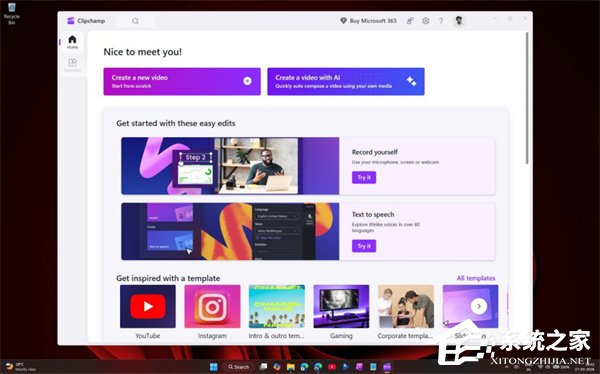
Task: Click the 'Nice to meet you!' heading
Action: [143, 52]
